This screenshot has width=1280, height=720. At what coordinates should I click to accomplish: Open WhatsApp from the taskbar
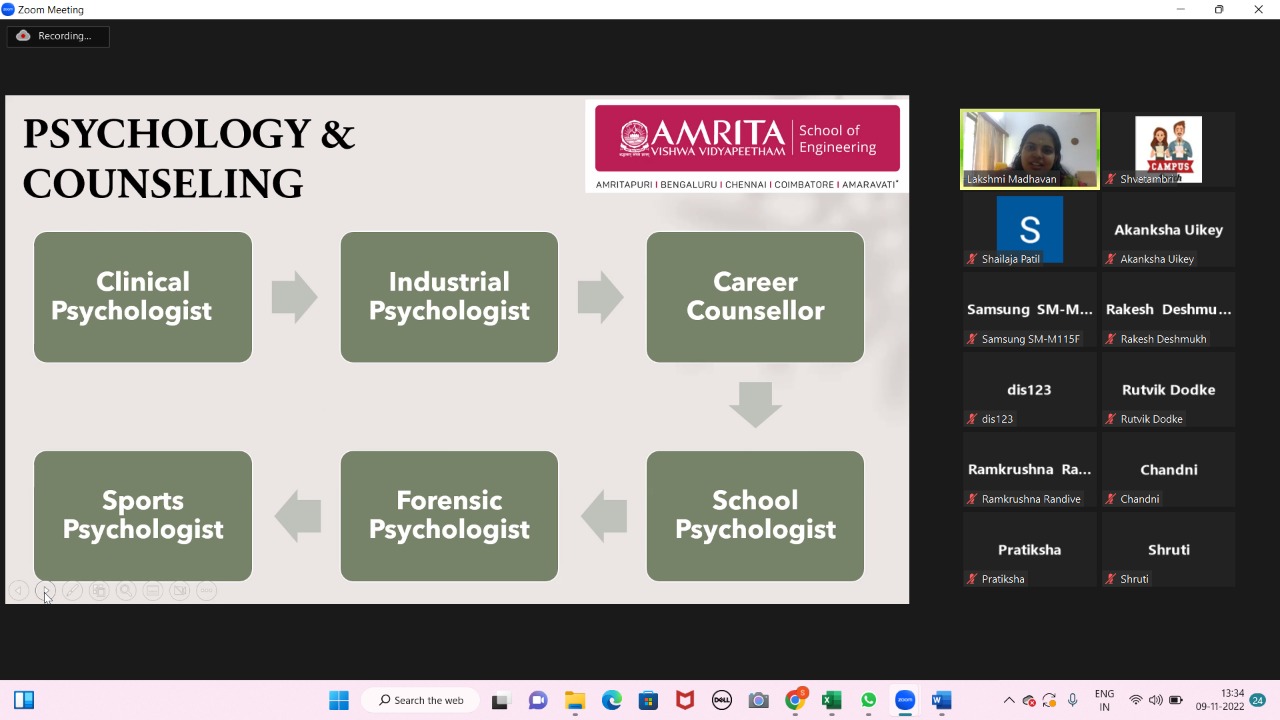pos(868,700)
